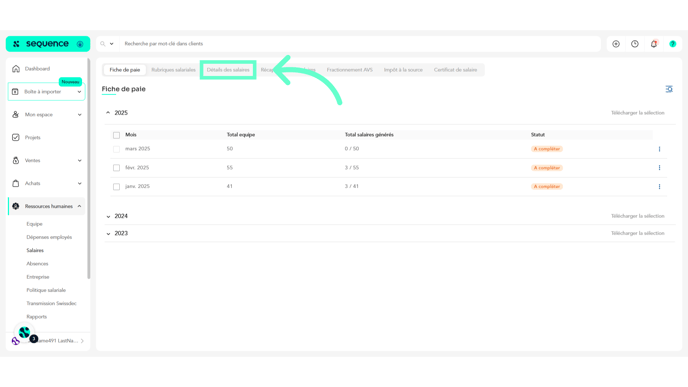Switch to Fractionnement AVS tab
Screen dimensions: 688x387
tap(350, 70)
